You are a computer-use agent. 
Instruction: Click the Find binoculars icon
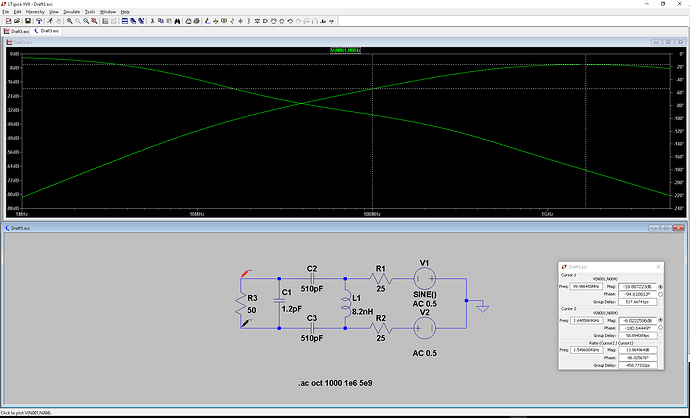[x=177, y=19]
